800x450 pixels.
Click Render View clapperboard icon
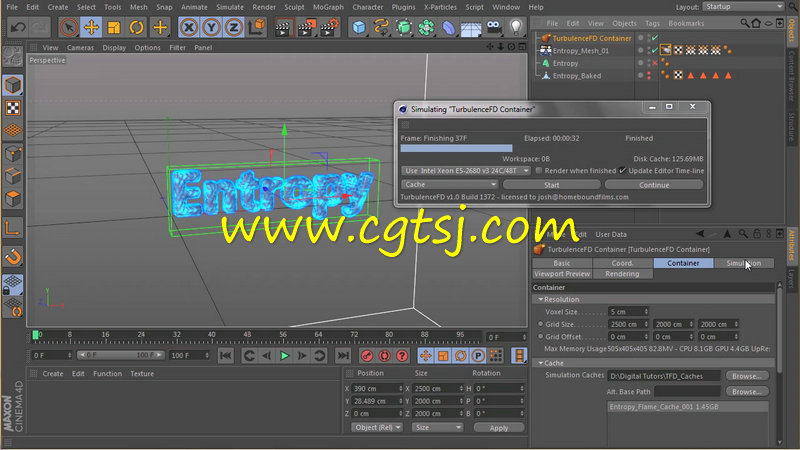pyautogui.click(x=283, y=28)
